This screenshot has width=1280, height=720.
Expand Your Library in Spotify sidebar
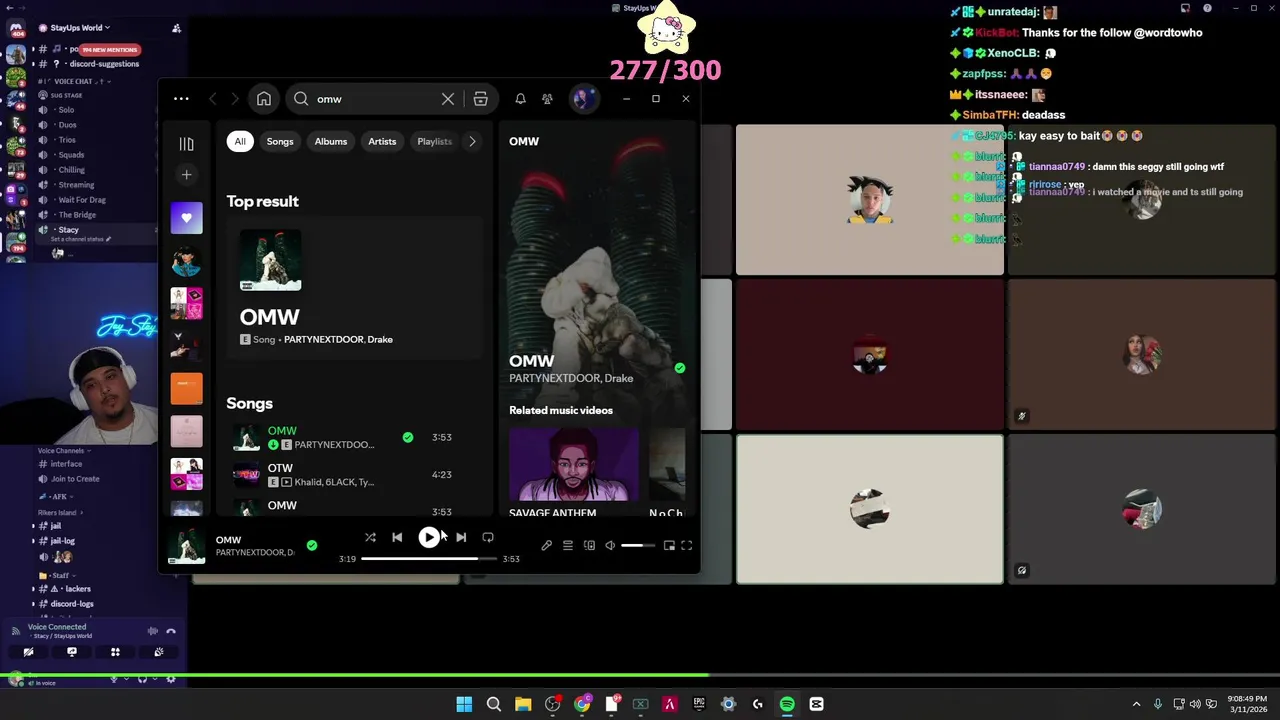(x=186, y=144)
